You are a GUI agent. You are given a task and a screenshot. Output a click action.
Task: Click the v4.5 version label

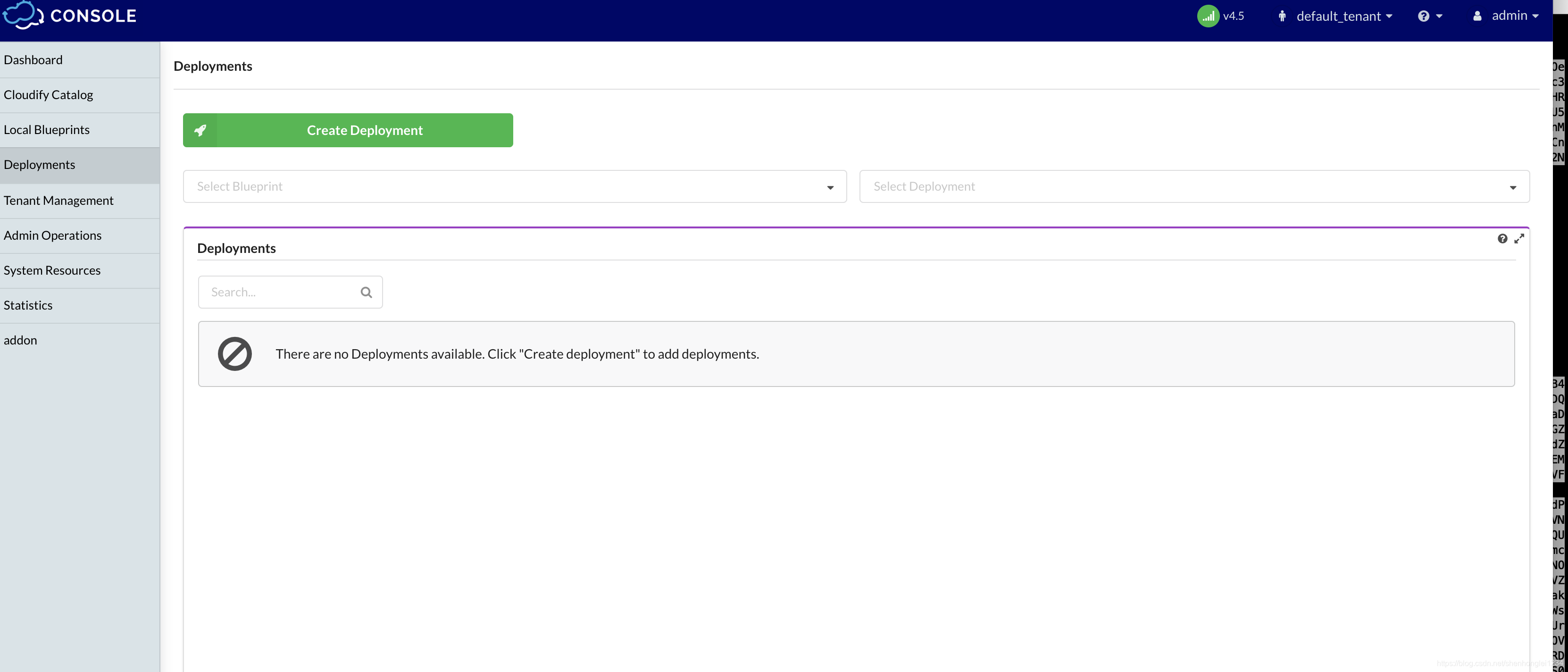(x=1233, y=16)
